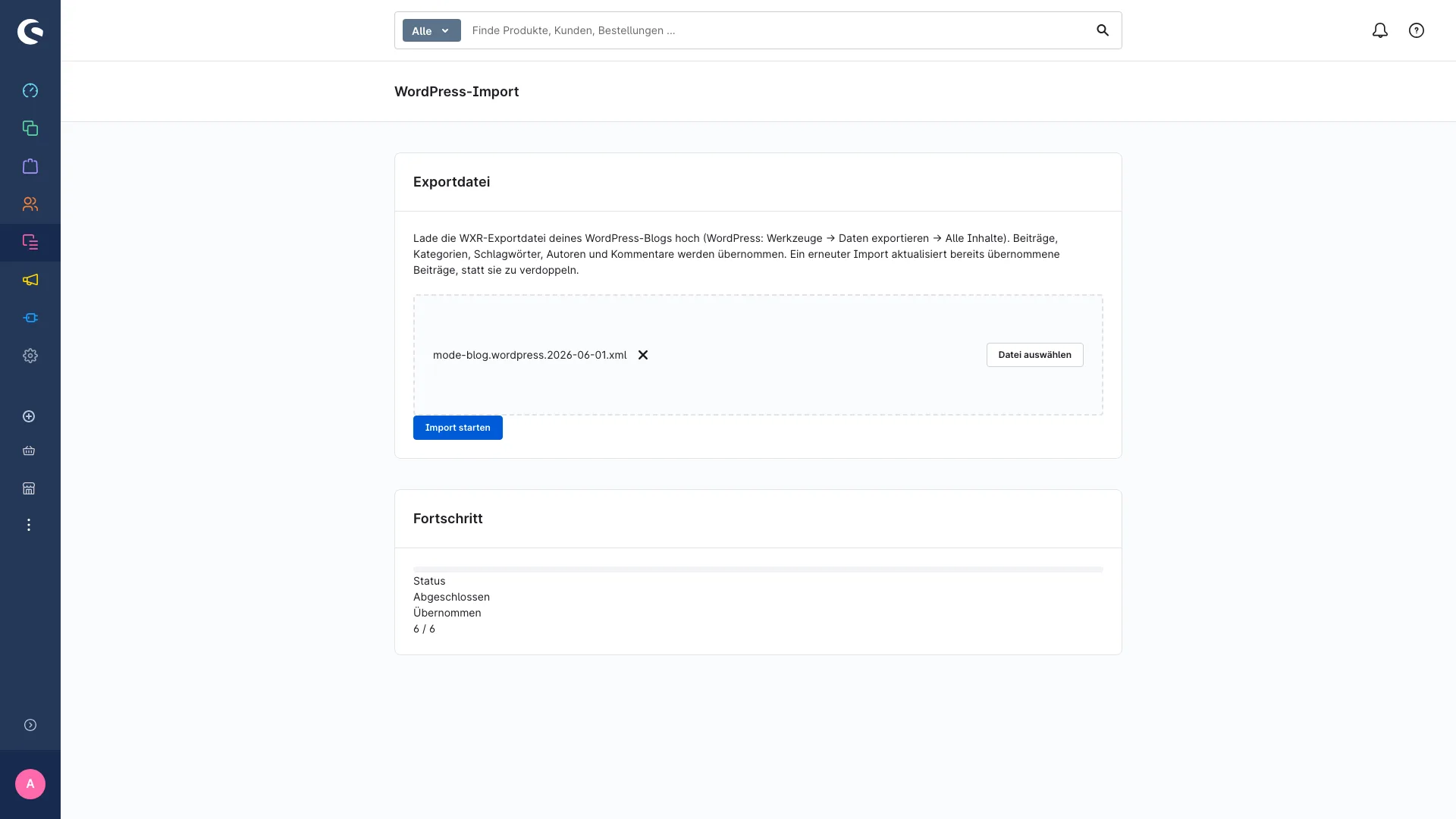Click the Fortschritt card heading
The width and height of the screenshot is (1456, 819).
tap(447, 519)
